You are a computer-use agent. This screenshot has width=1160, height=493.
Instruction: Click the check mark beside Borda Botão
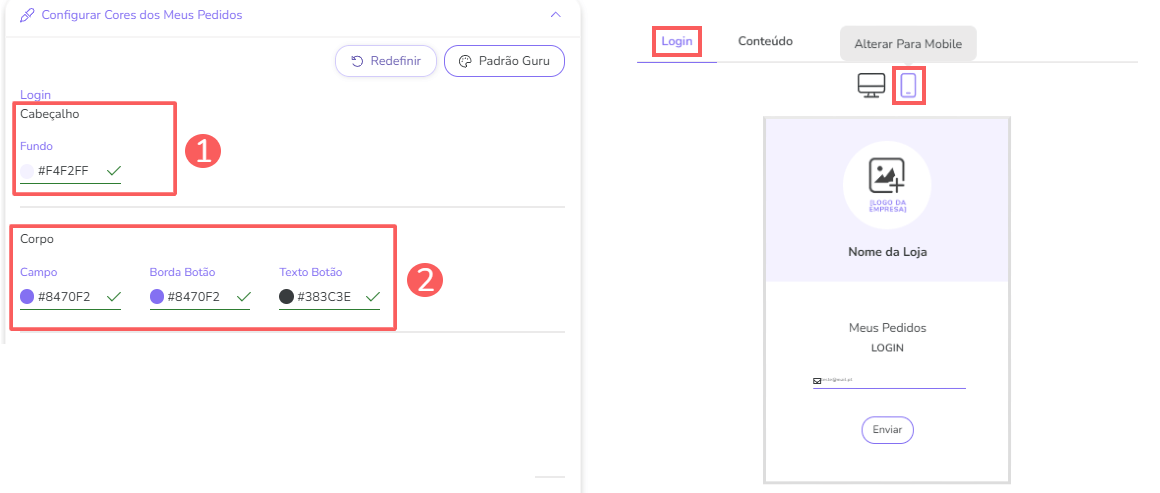tap(244, 297)
